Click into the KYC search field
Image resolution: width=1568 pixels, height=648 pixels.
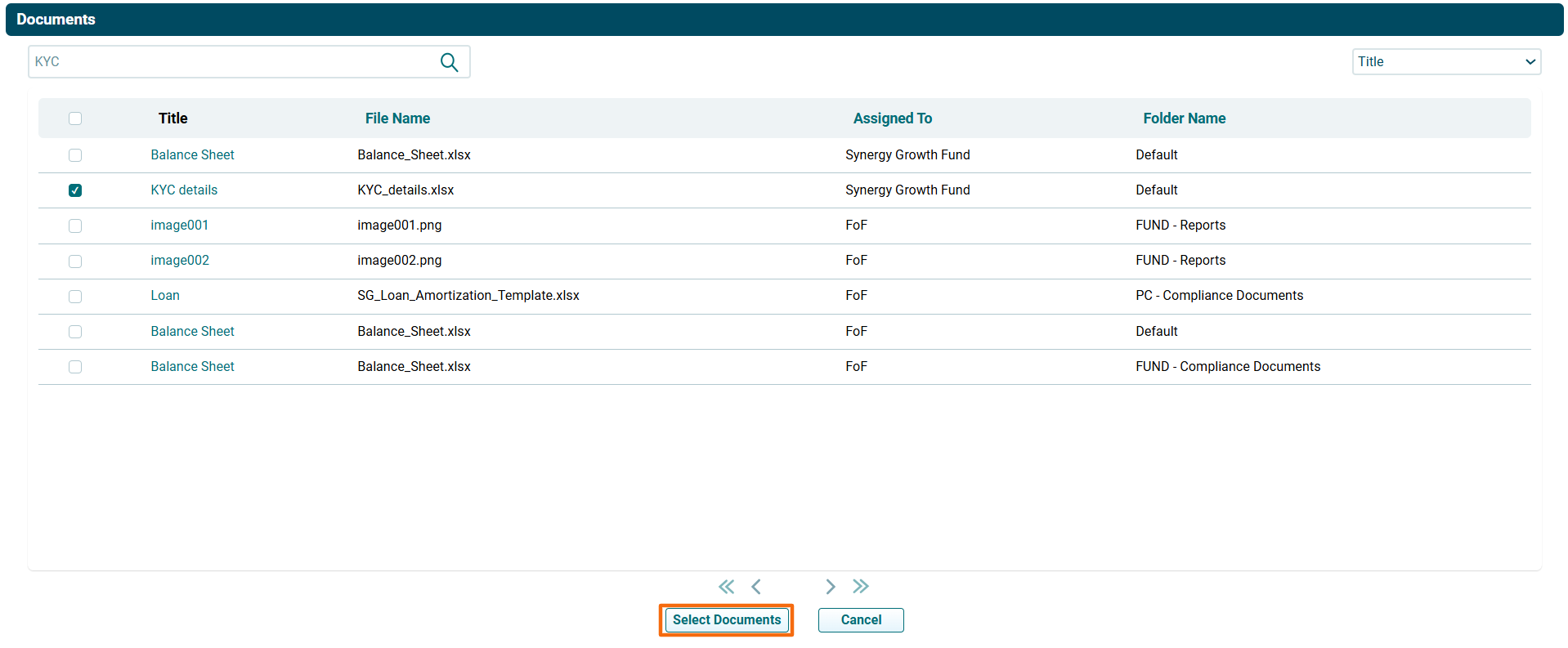(233, 62)
